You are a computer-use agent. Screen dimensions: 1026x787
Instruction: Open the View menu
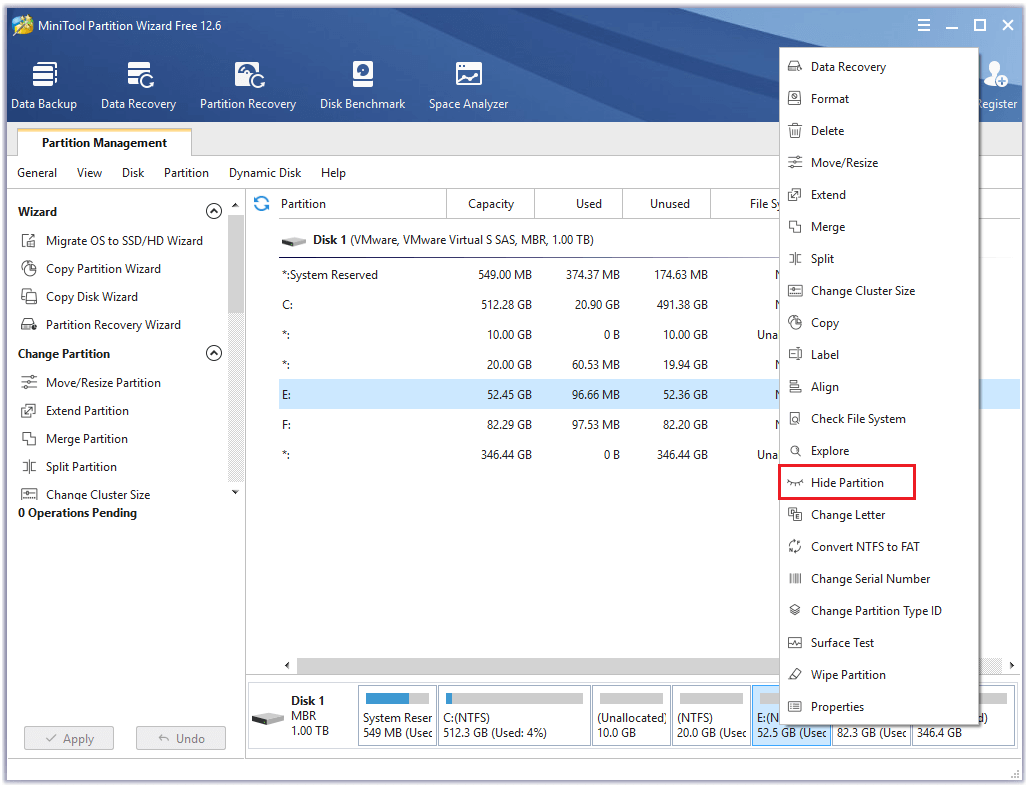[89, 173]
